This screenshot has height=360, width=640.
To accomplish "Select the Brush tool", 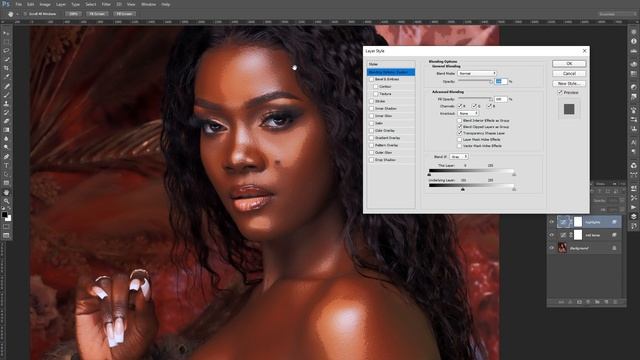I will (x=6, y=95).
